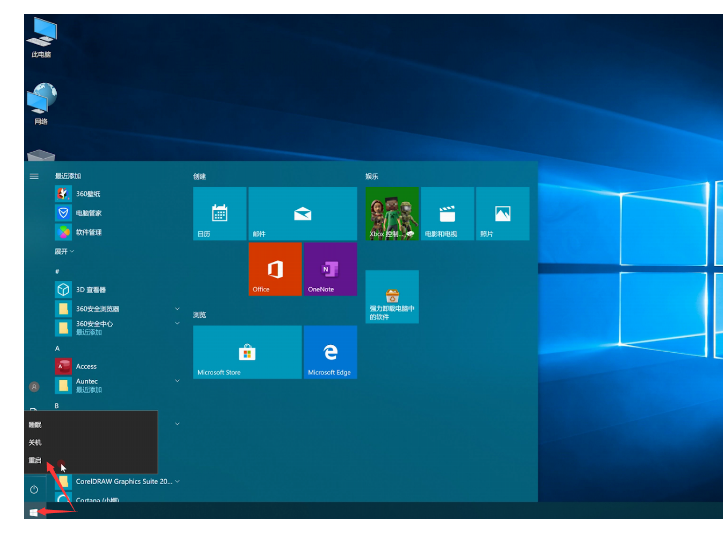Launch OneNote from the Start tiles
Screen dimensions: 723x540
330,269
